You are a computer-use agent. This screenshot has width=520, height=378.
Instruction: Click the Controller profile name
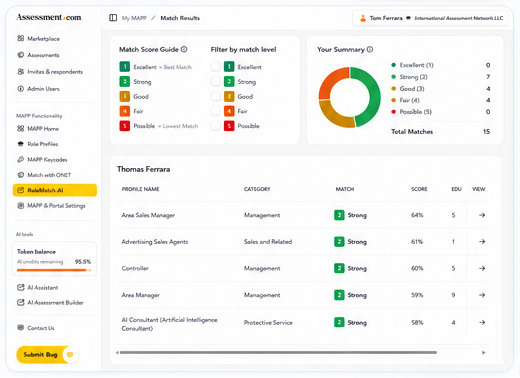(135, 268)
